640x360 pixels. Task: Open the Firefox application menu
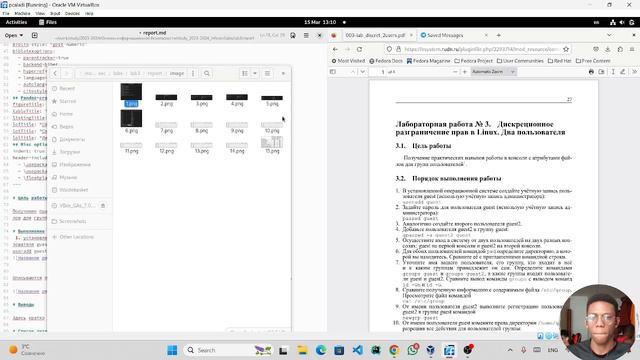coord(632,49)
